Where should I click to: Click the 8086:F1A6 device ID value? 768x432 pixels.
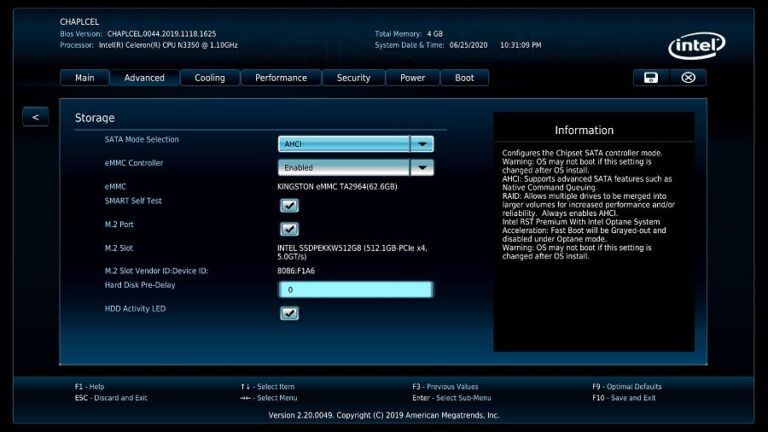click(296, 271)
